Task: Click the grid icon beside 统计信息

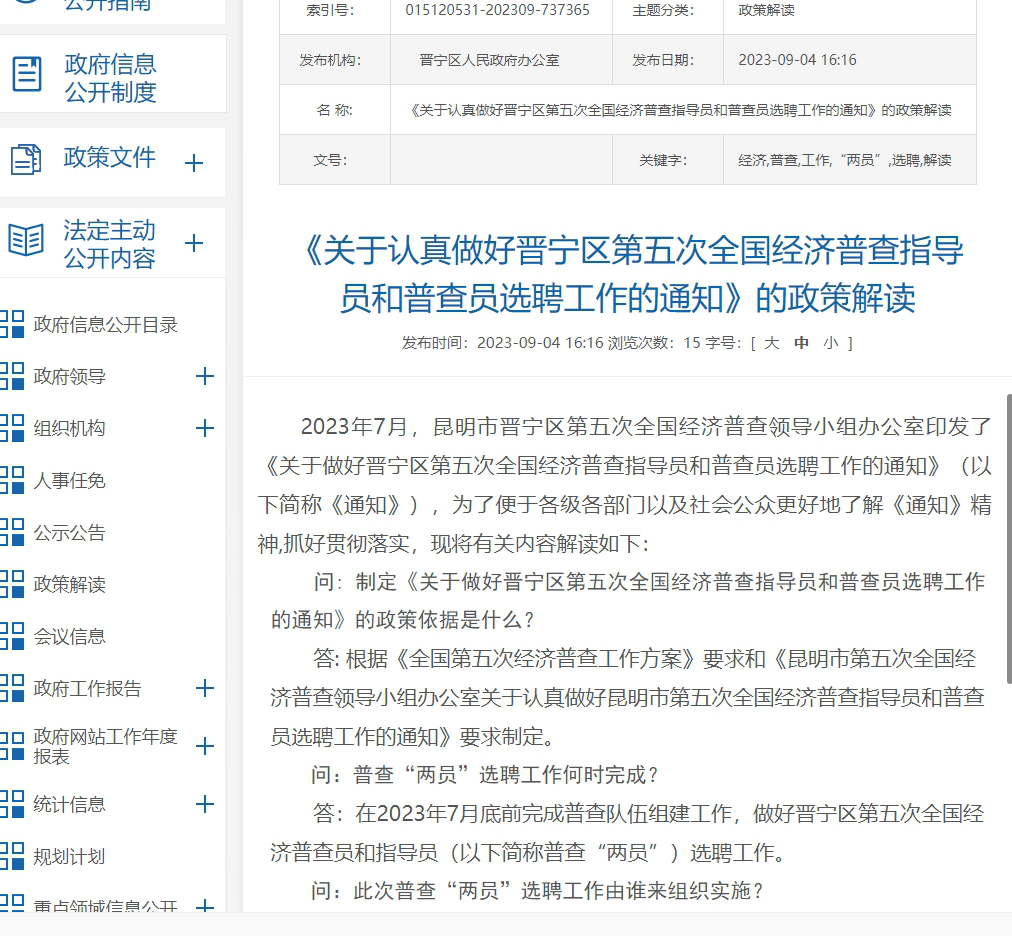Action: tap(12, 804)
